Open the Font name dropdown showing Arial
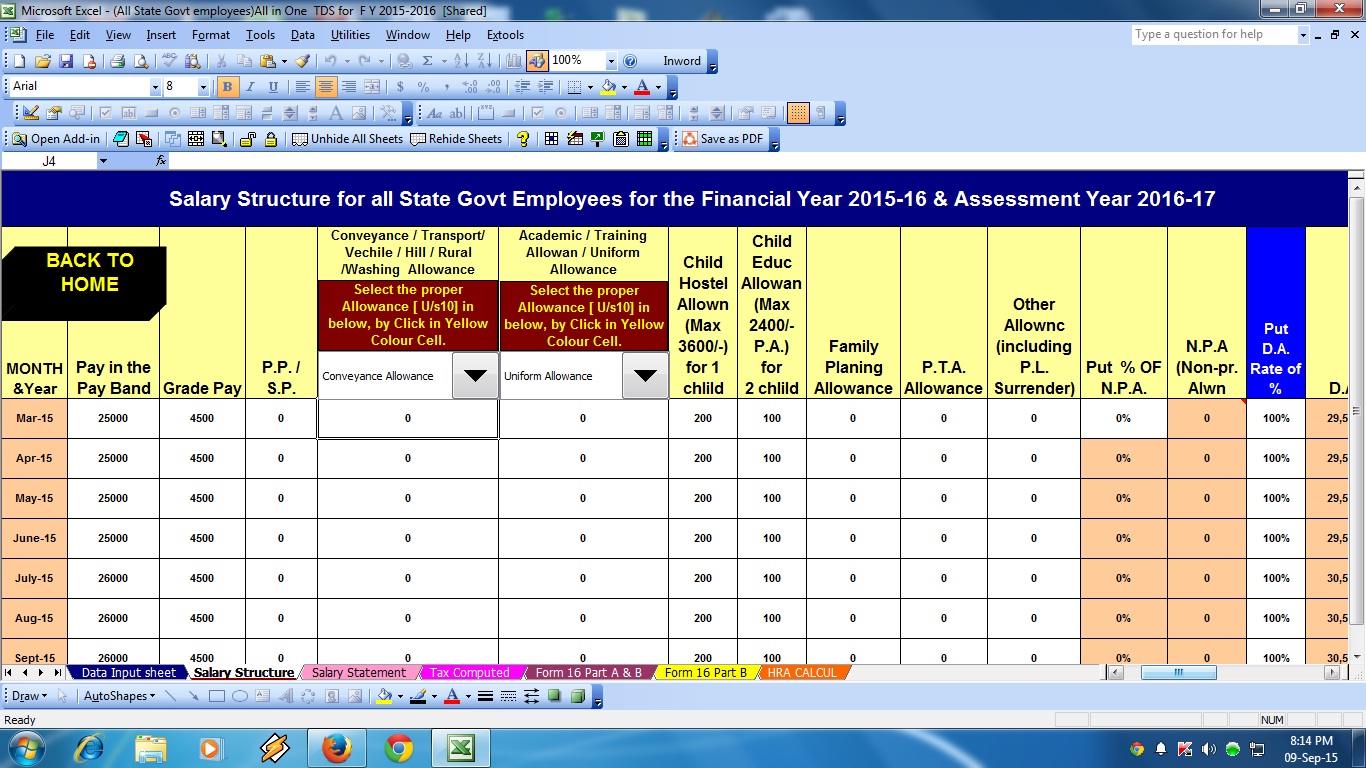Screen dimensions: 1366x768 [x=155, y=87]
